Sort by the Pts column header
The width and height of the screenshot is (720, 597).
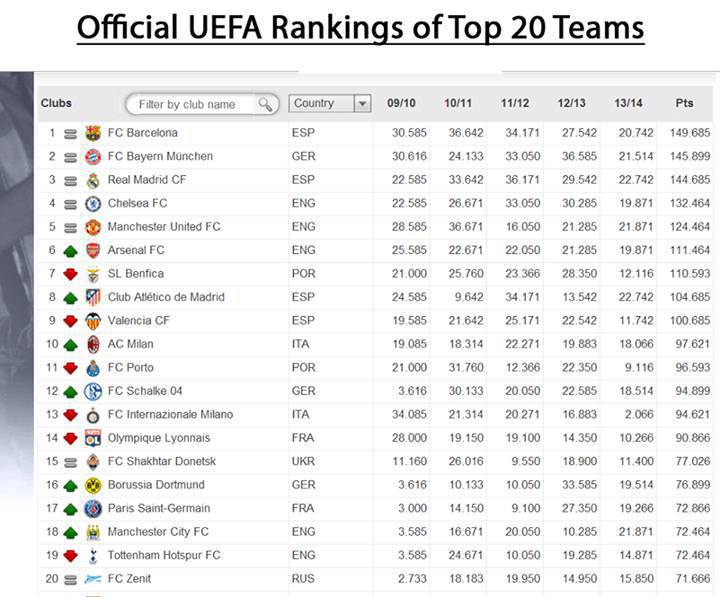[684, 103]
